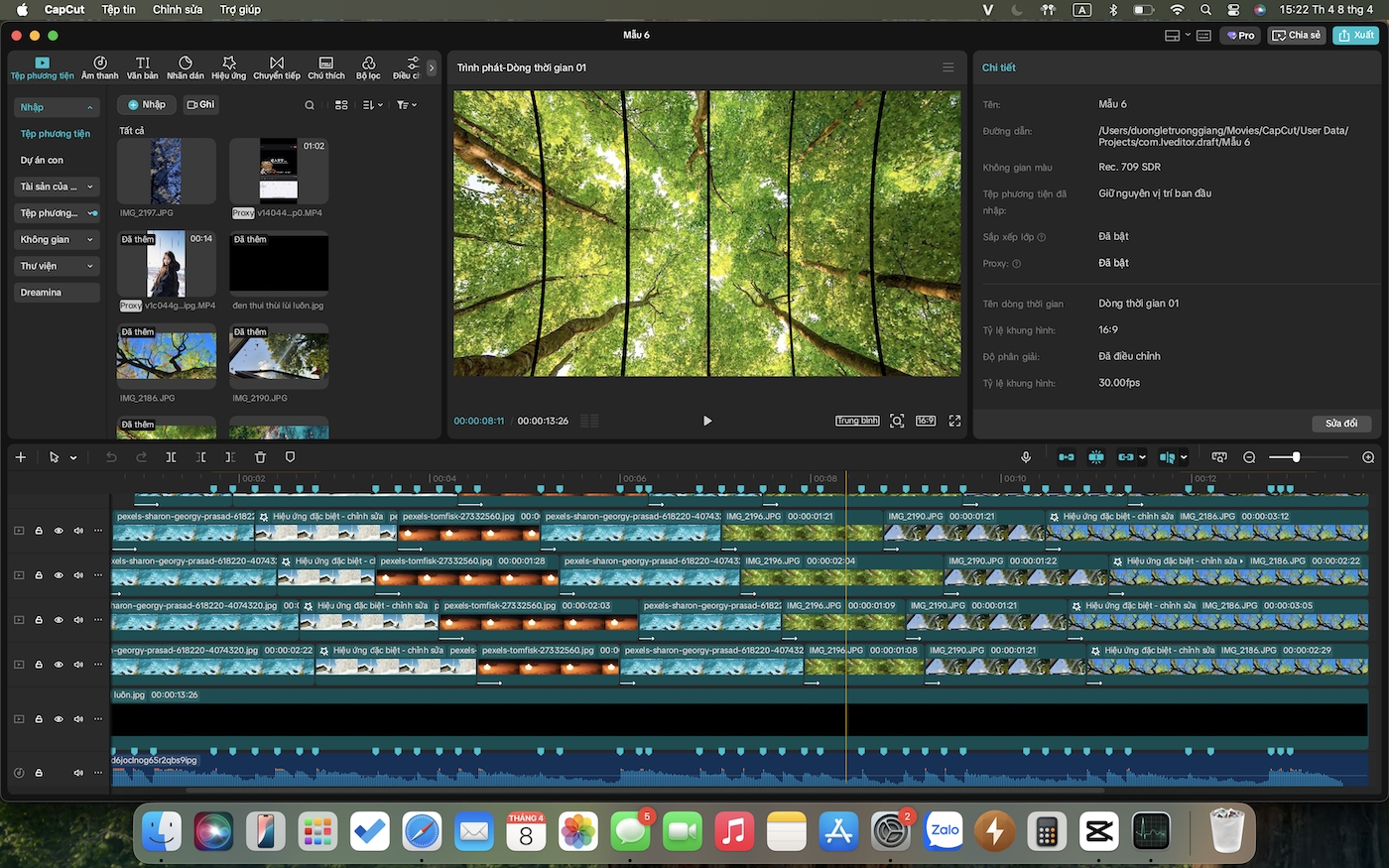Image resolution: width=1389 pixels, height=868 pixels.
Task: Open the sort dropdown in the media panel
Action: (373, 105)
